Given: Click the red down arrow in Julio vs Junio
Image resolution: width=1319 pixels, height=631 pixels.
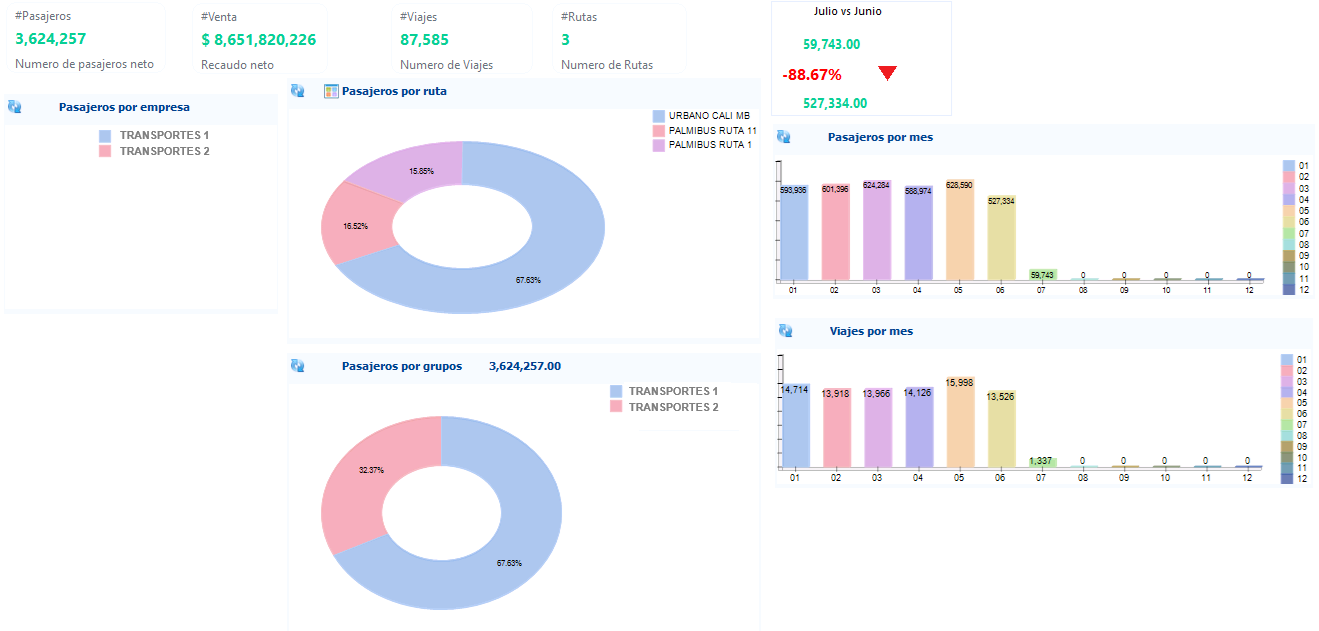Looking at the screenshot, I should tap(887, 73).
